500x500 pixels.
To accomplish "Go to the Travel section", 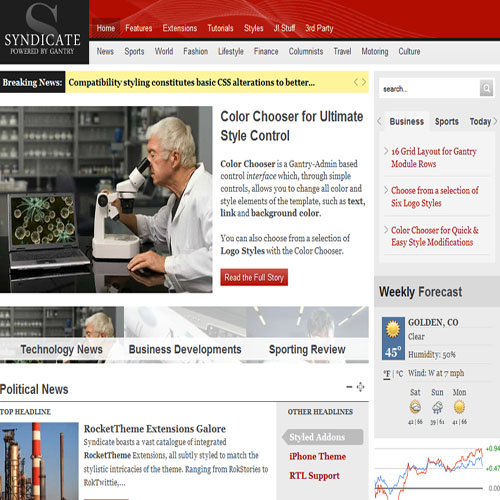I will click(x=342, y=51).
